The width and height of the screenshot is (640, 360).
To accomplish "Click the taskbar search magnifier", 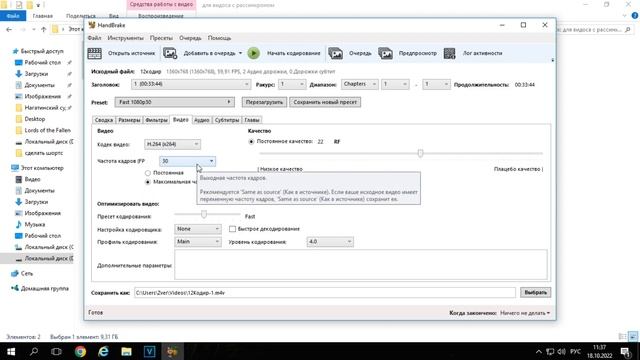I will tap(34, 351).
